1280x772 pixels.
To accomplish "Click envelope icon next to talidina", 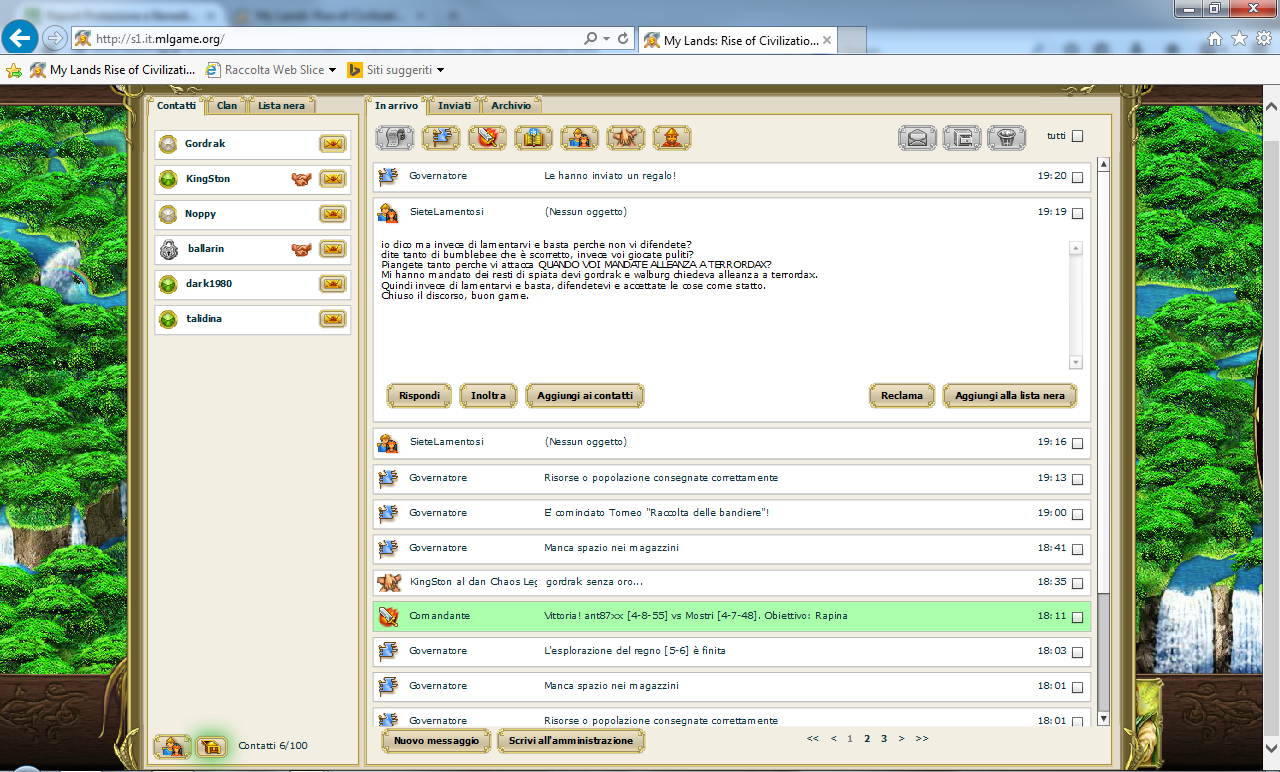I will click(x=332, y=319).
